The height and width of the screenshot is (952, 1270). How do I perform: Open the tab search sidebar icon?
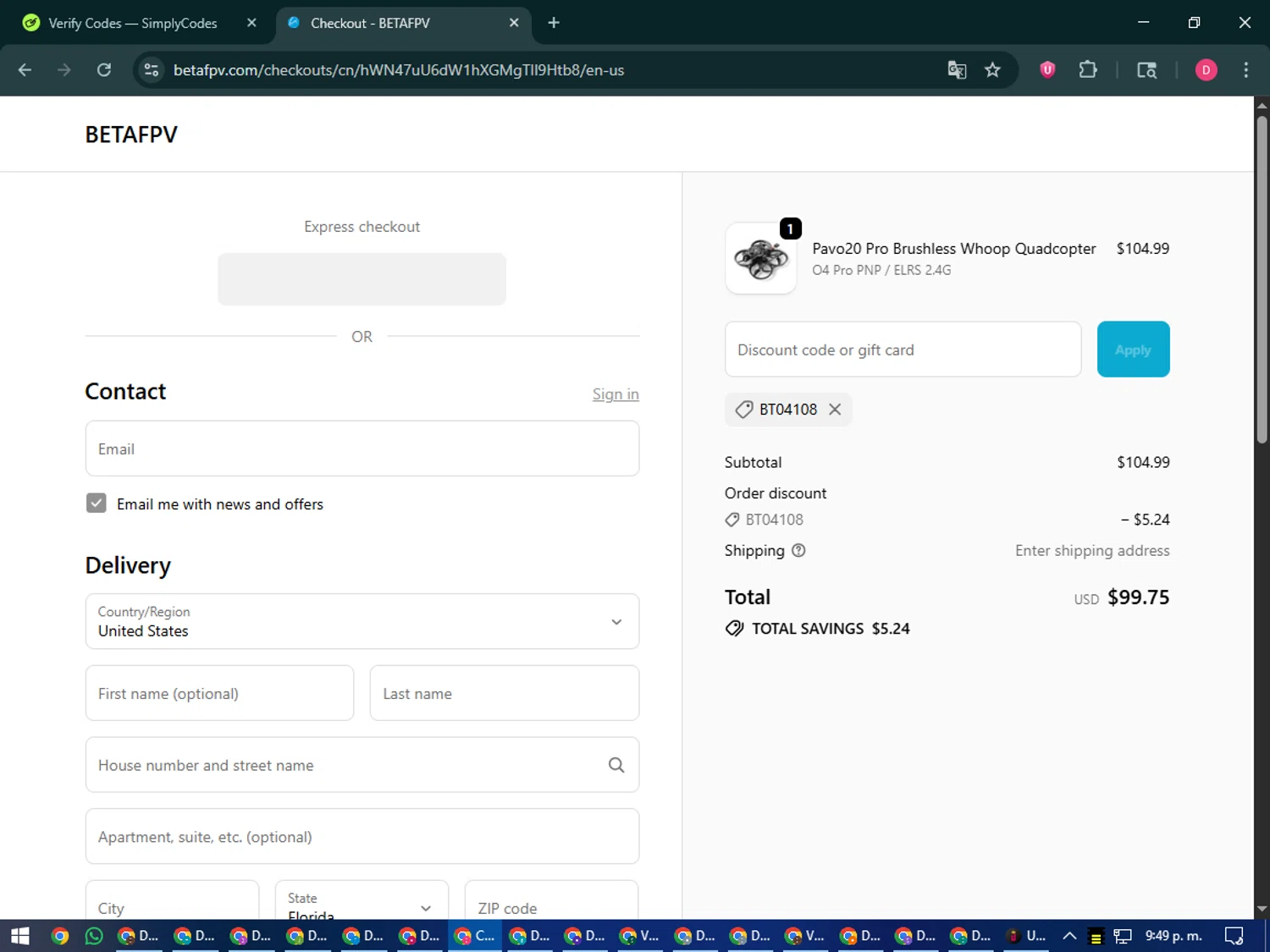click(x=1146, y=70)
